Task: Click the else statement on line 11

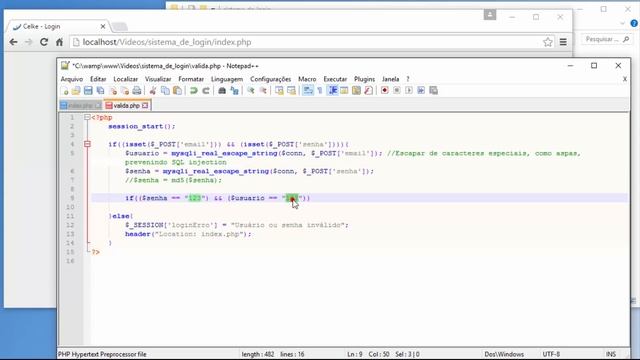Action: click(x=120, y=216)
